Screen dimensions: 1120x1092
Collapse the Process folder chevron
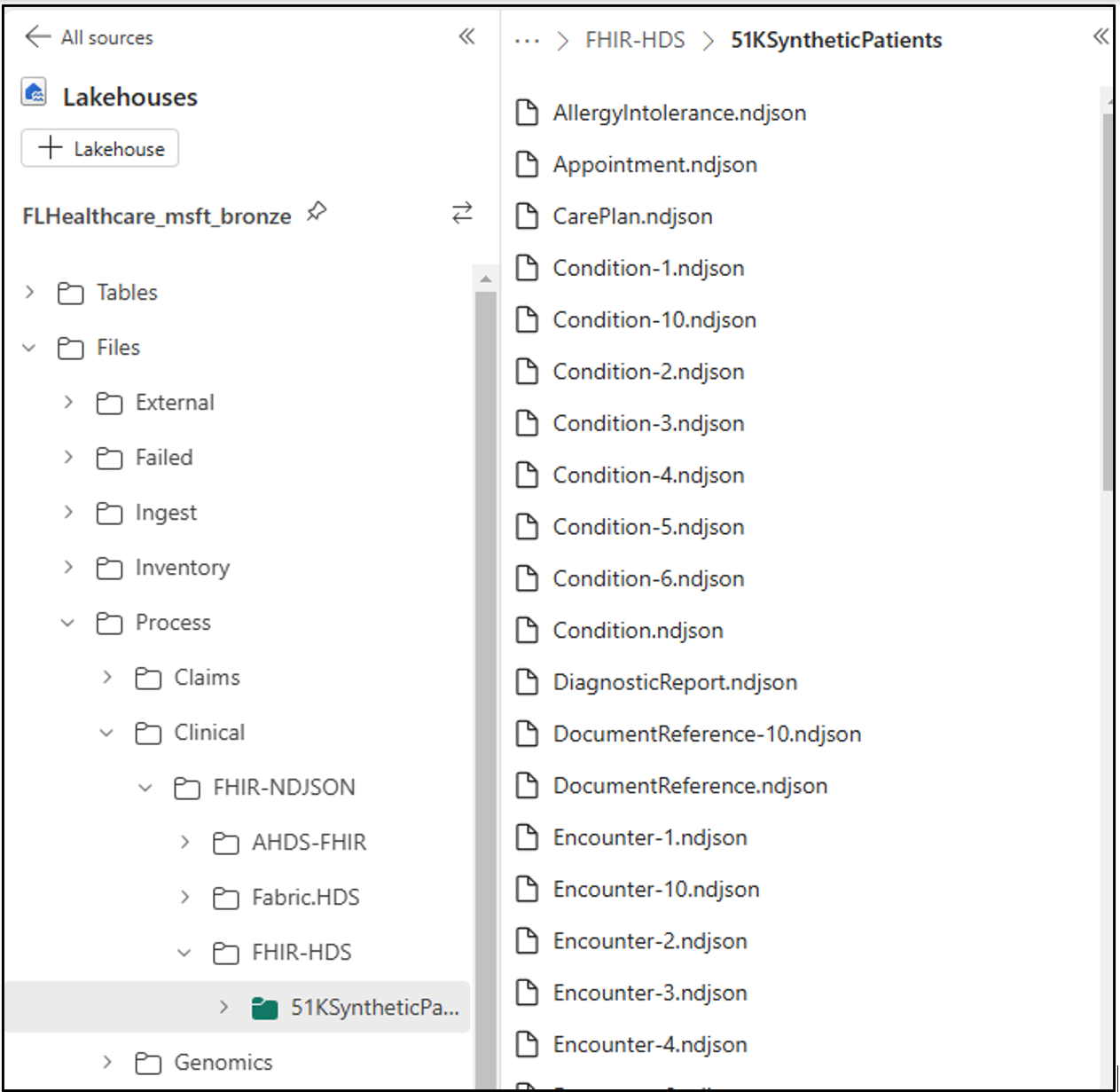click(x=68, y=623)
